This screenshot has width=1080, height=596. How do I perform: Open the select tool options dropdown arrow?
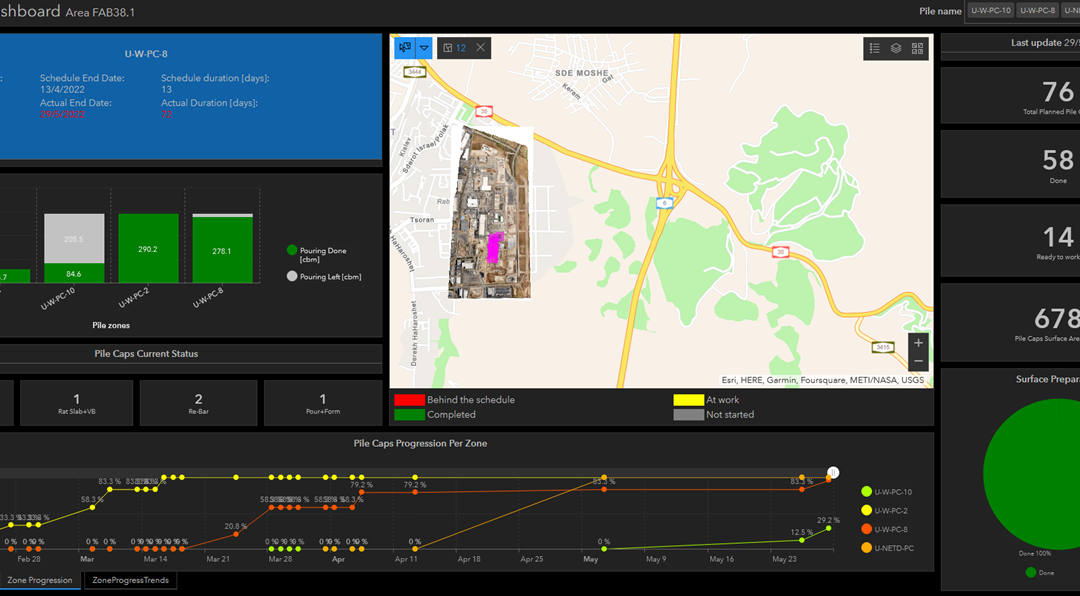click(424, 48)
